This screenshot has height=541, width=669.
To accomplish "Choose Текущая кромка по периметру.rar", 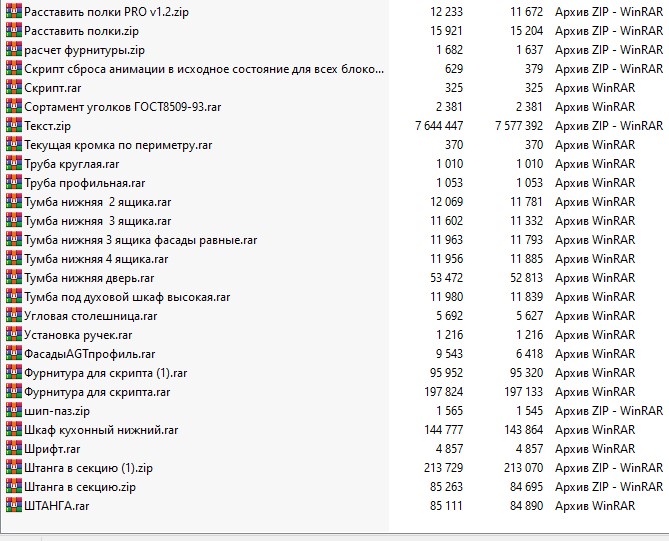I will pyautogui.click(x=118, y=145).
